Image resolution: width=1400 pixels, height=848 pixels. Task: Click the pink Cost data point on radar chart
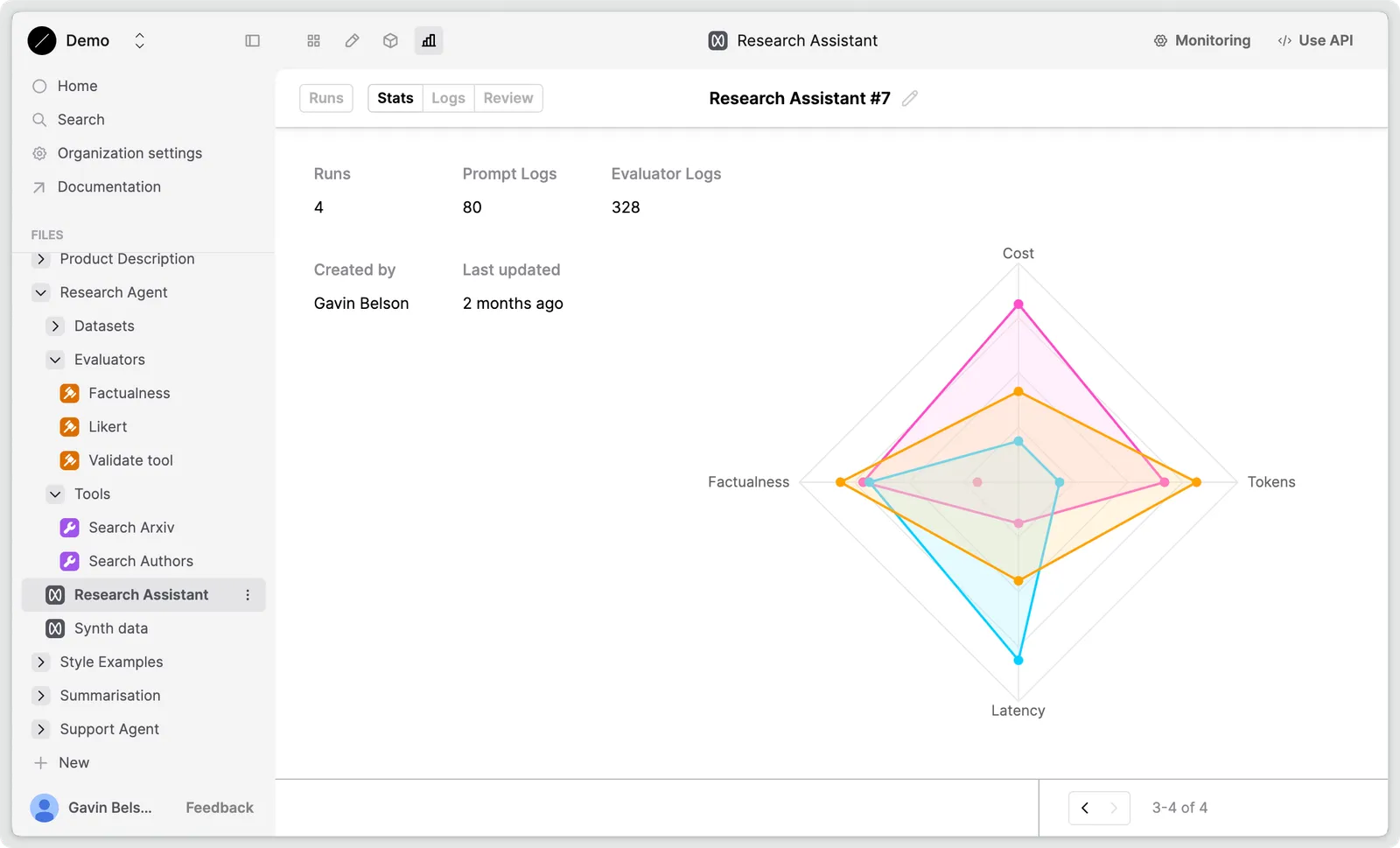click(1018, 305)
